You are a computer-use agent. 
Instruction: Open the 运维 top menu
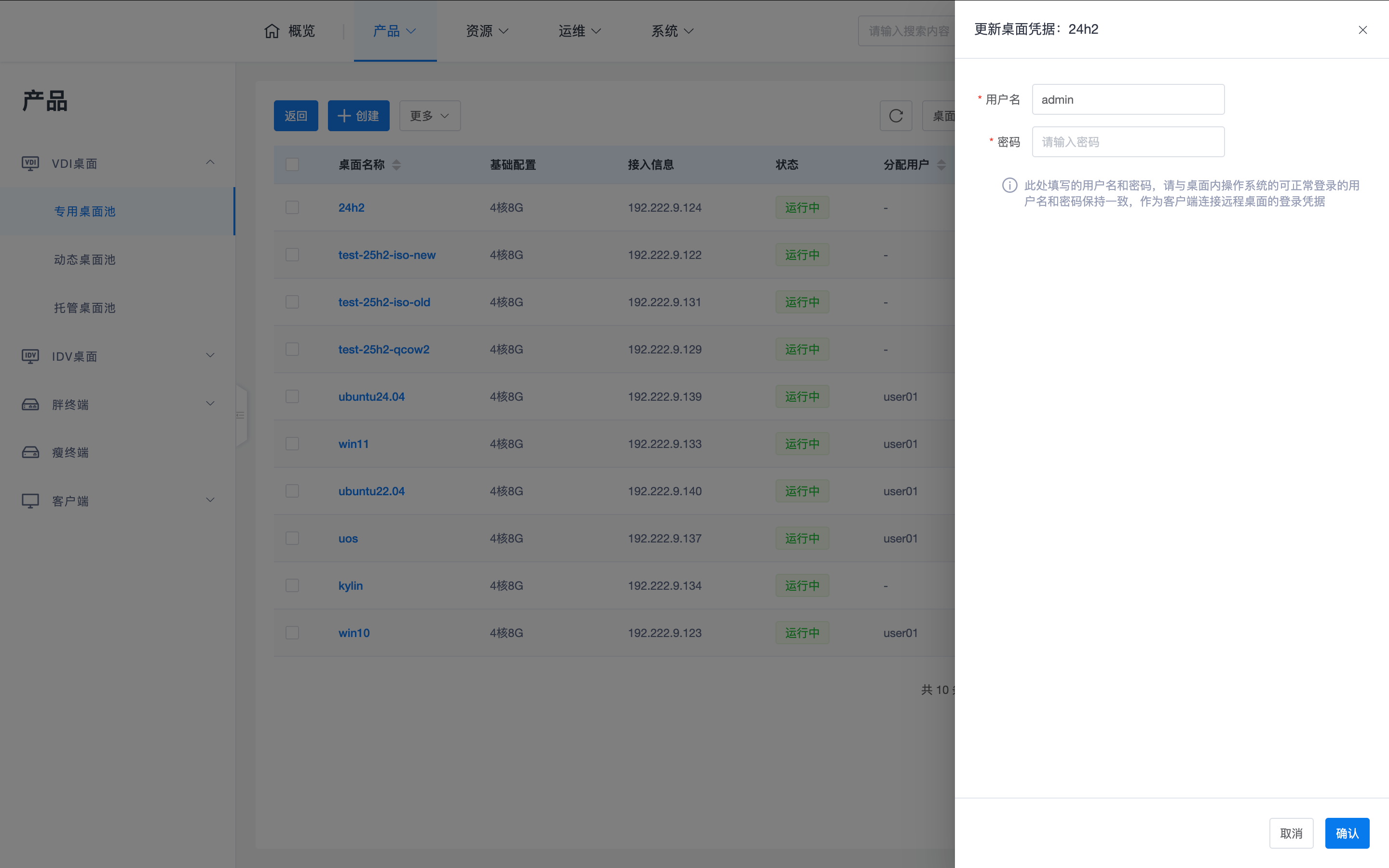579,31
